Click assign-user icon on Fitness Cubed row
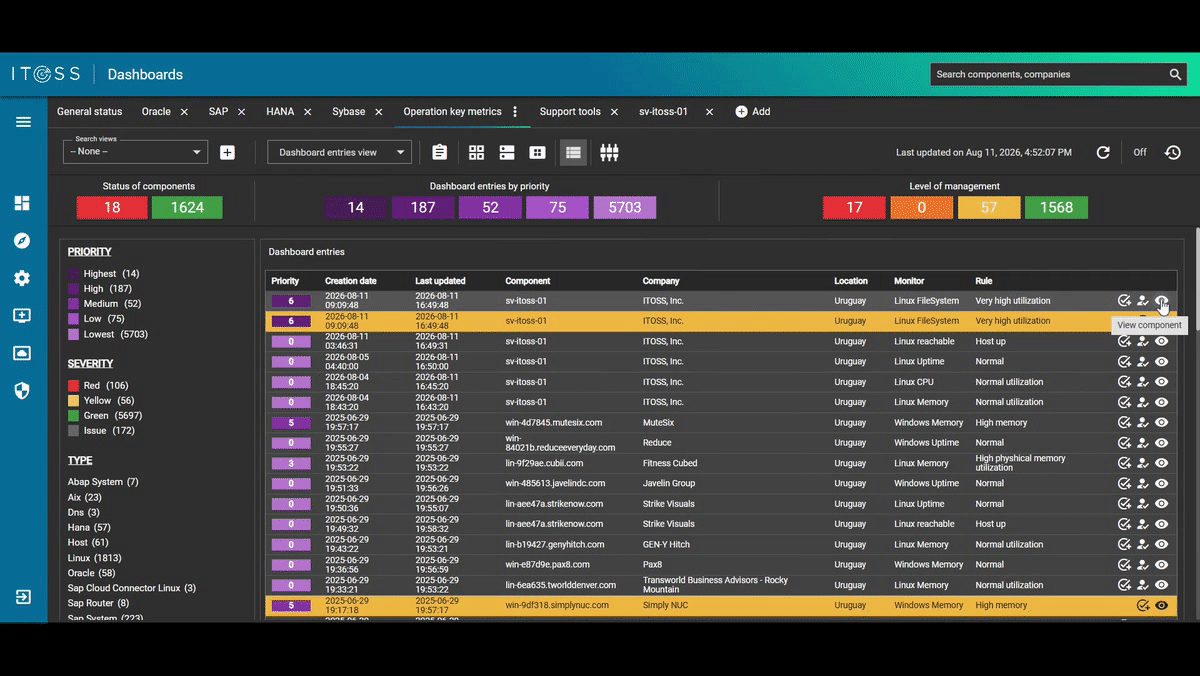Viewport: 1200px width, 676px height. [1143, 463]
